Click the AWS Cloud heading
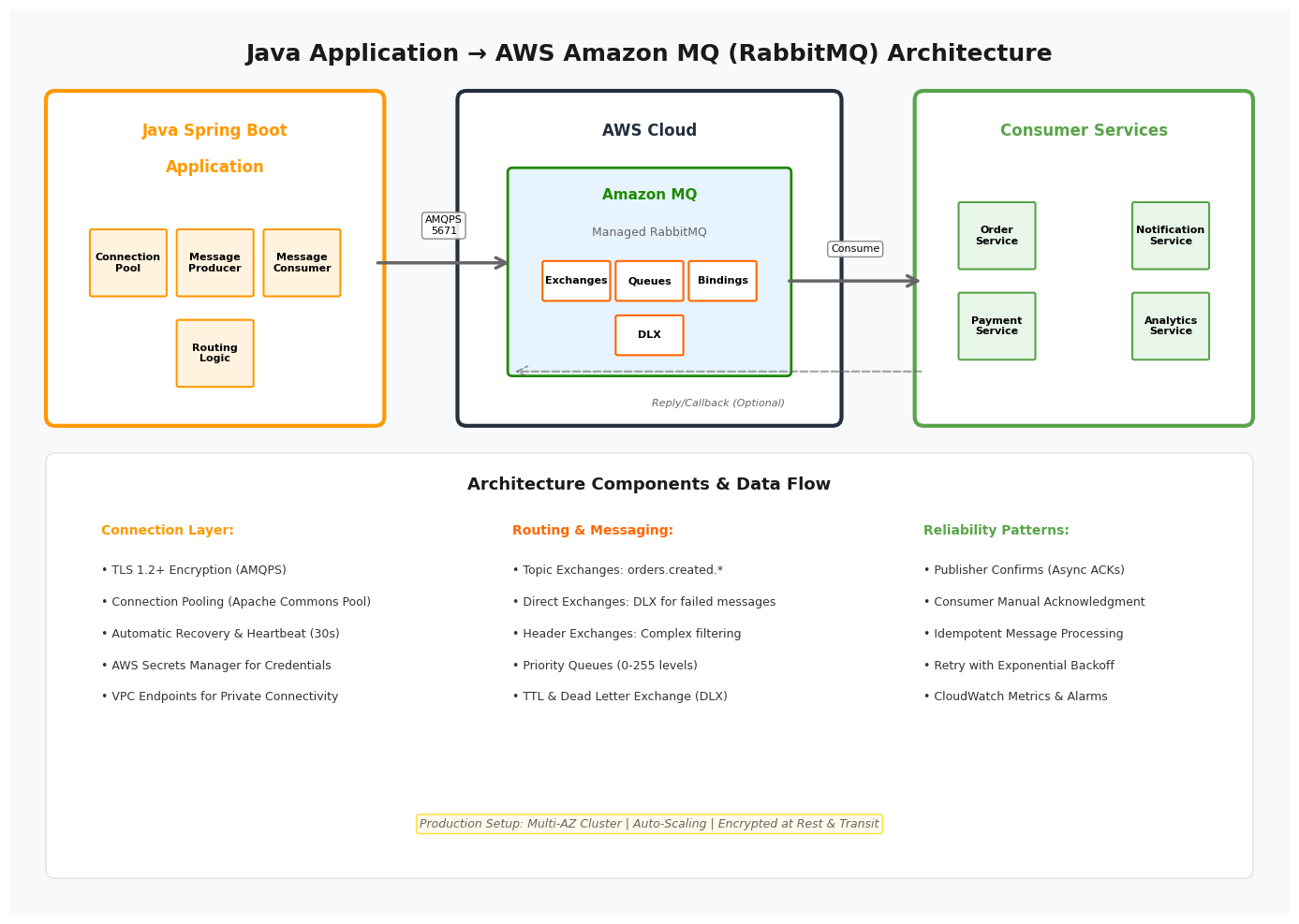 (x=649, y=131)
